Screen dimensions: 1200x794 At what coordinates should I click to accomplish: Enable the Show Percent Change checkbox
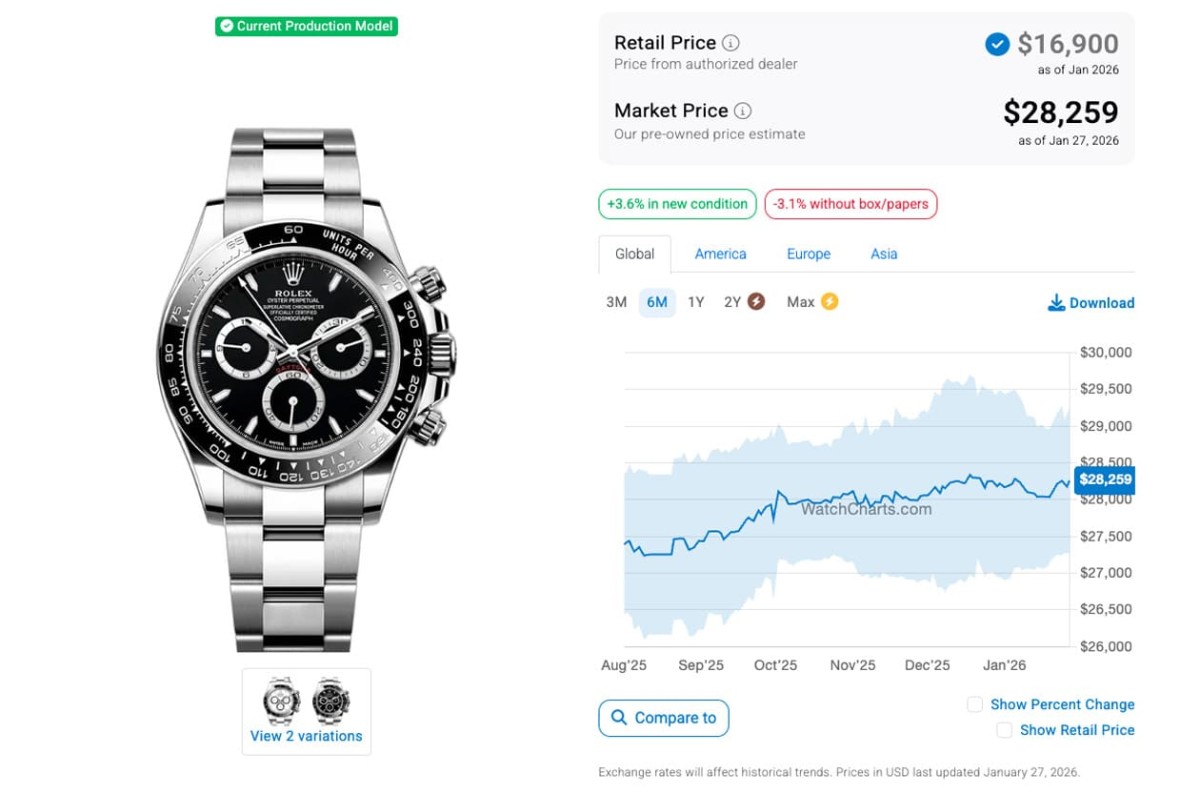975,705
